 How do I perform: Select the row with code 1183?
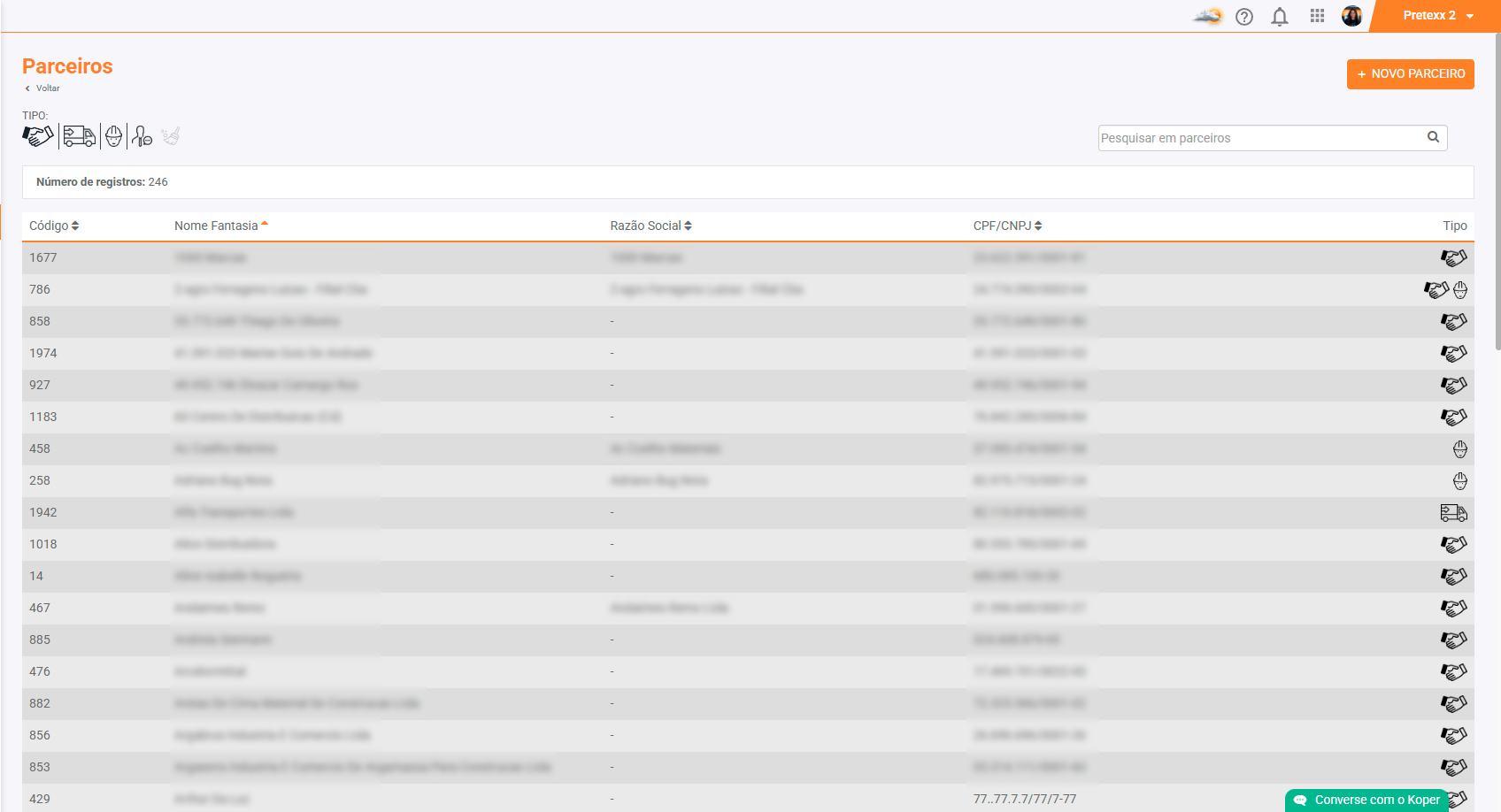coord(748,417)
